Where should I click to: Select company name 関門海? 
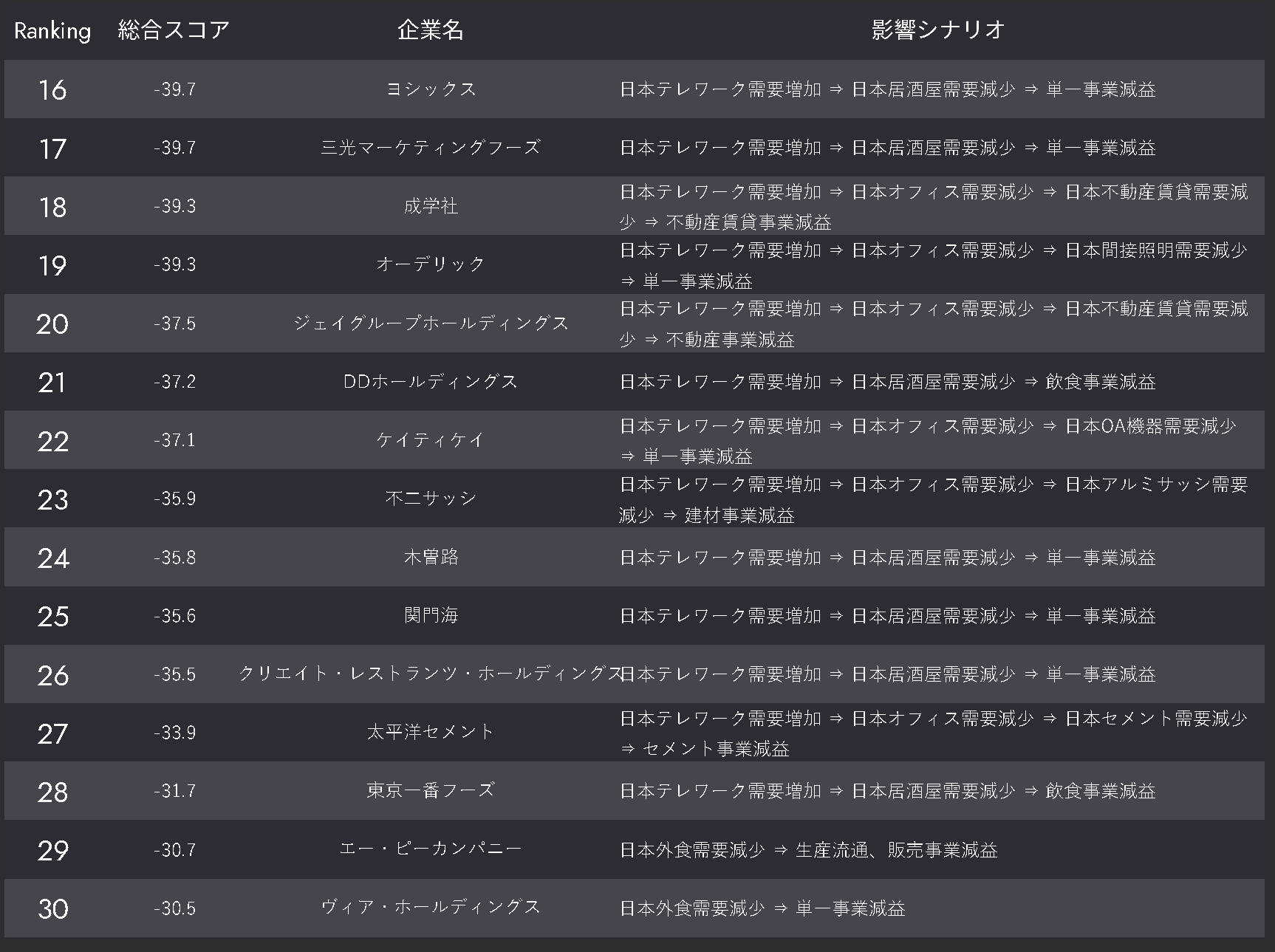click(431, 615)
